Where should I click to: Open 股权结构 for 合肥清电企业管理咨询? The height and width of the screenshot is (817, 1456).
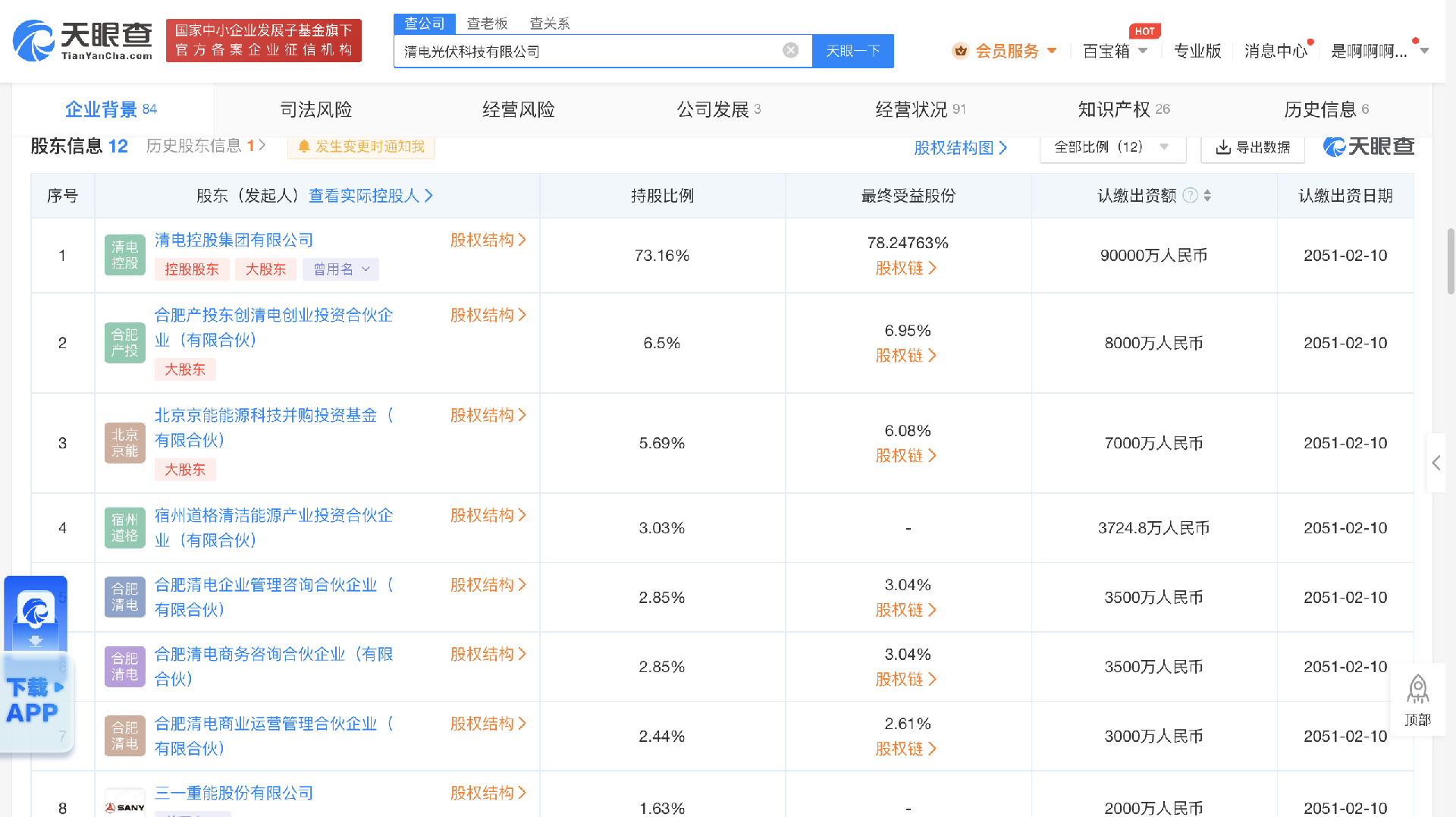point(488,585)
